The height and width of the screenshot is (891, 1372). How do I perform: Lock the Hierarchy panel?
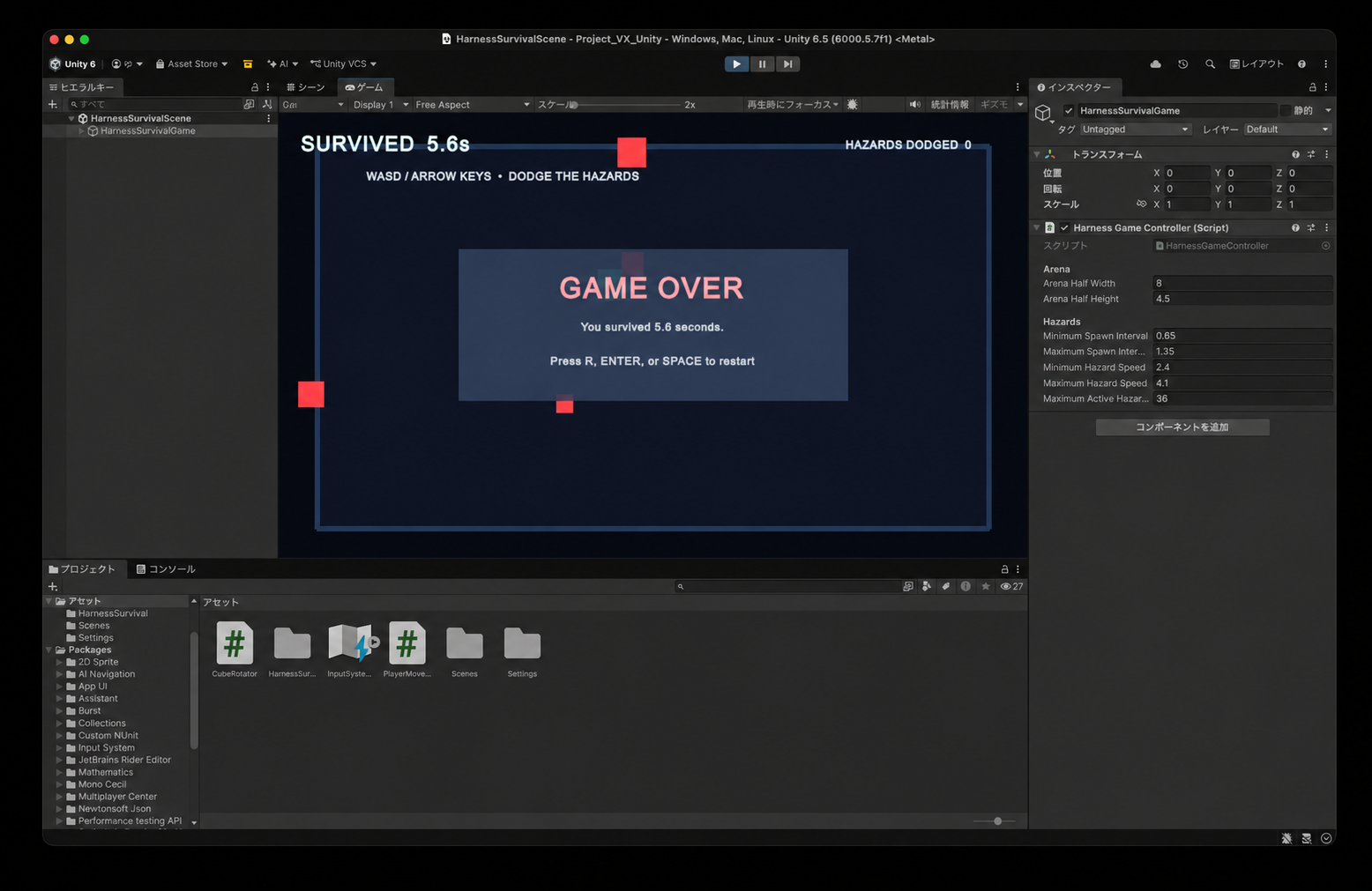(255, 87)
